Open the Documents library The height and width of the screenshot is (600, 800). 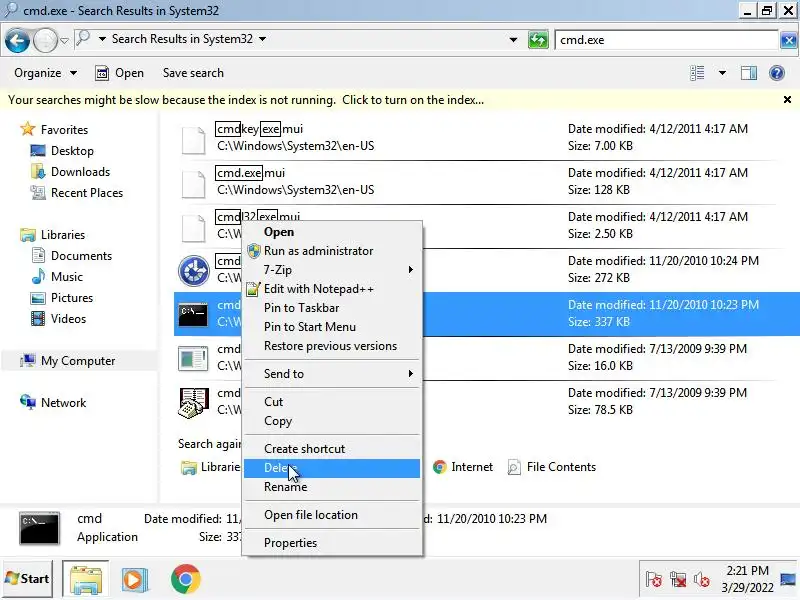click(x=71, y=256)
